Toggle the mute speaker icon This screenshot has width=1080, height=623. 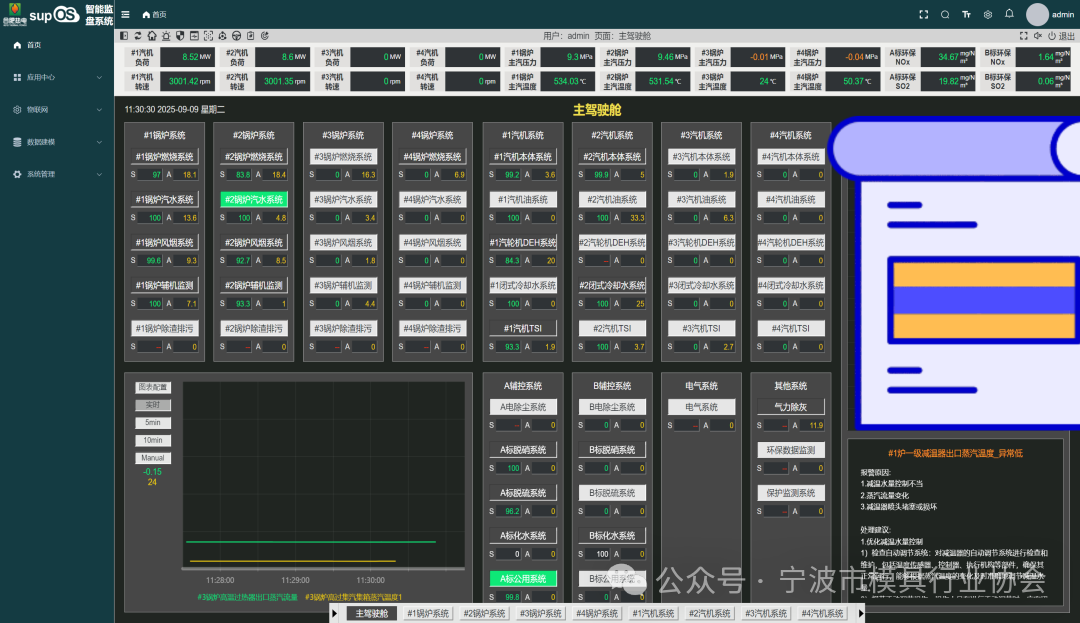[1037, 36]
